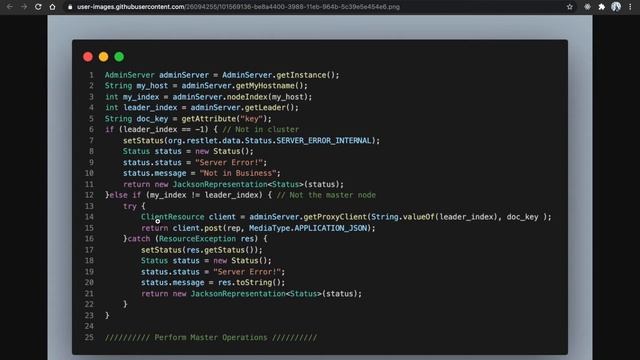Click the setStatus SERVER_ERROR_INTERNAL line
This screenshot has height=360, width=640.
(251, 140)
